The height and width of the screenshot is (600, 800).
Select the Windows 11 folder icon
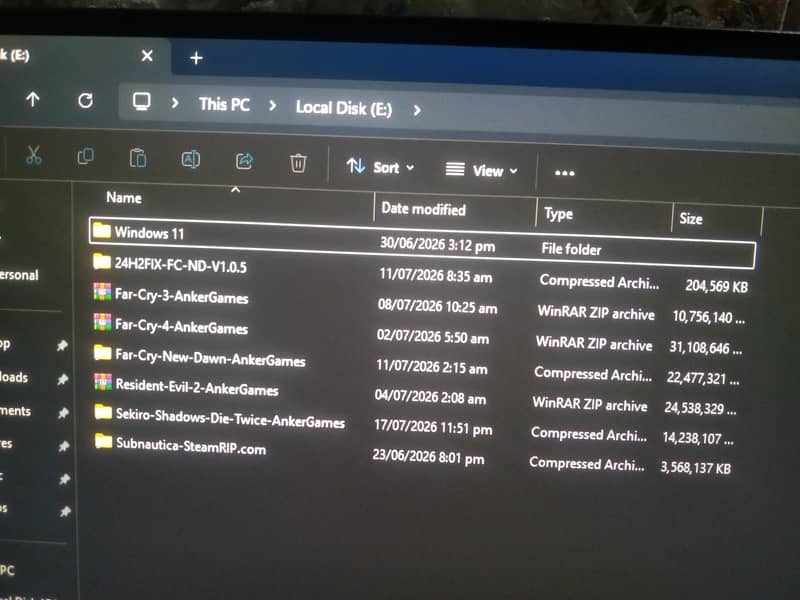(x=102, y=231)
